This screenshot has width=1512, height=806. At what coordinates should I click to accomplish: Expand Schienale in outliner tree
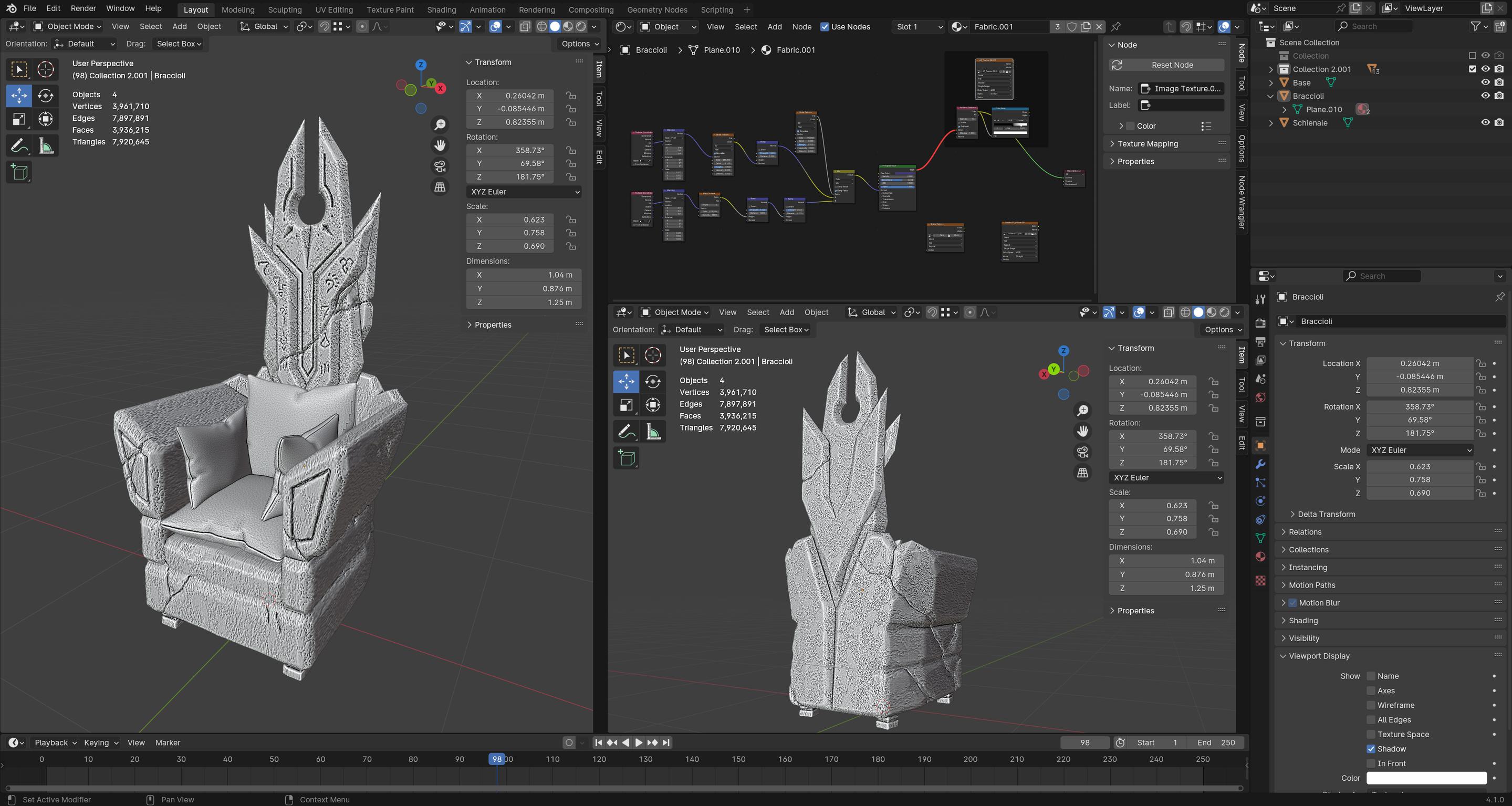point(1271,123)
